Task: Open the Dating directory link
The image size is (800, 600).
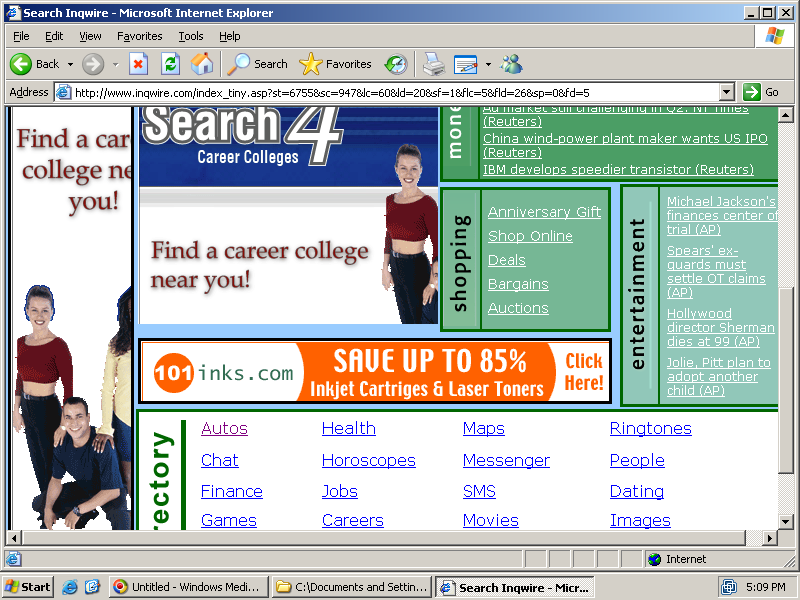Action: click(637, 491)
